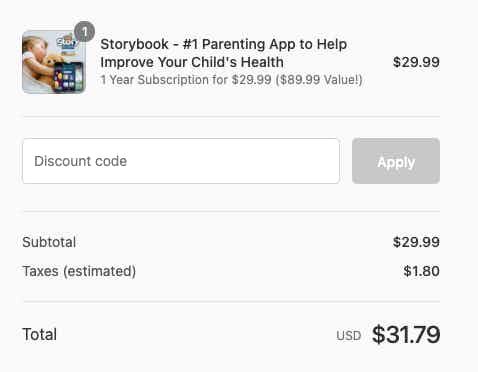Click the word Storybook in product title
Screen dimensions: 478x372
pos(134,44)
